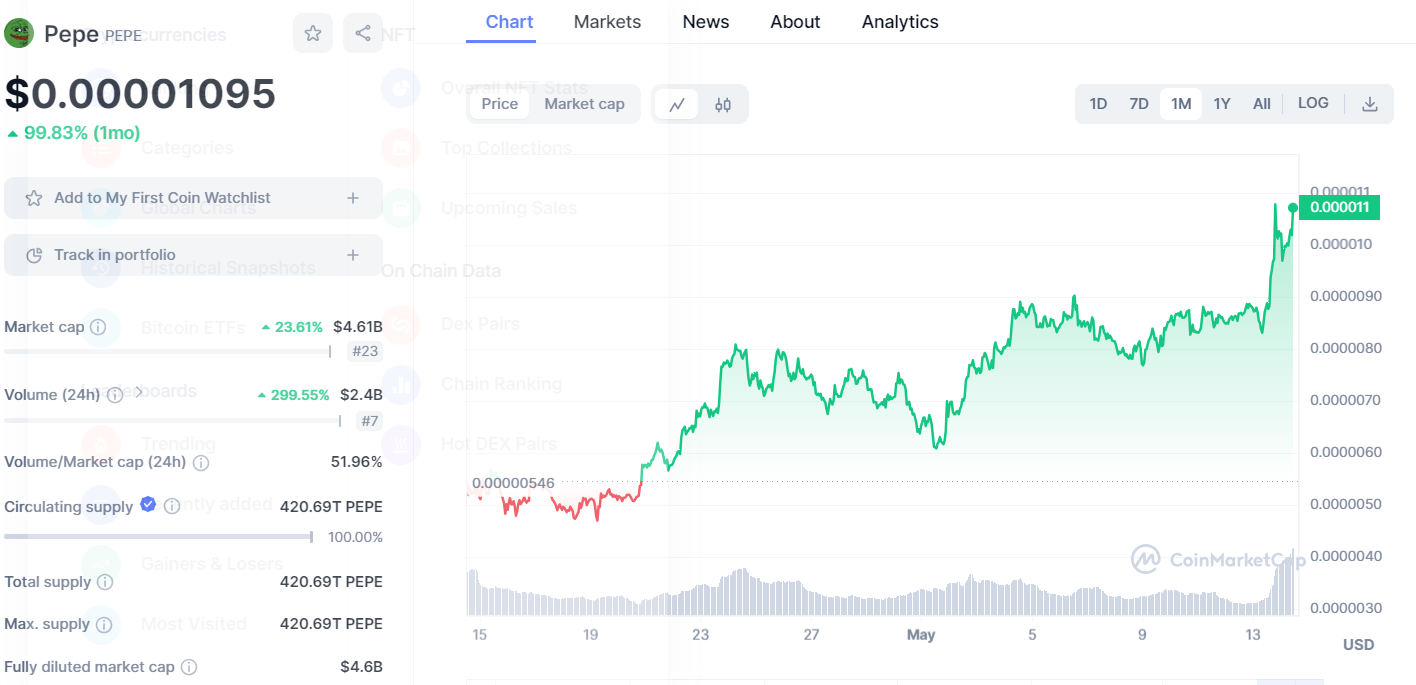Click the $2.4B volume value
This screenshot has height=685, width=1416.
pyautogui.click(x=361, y=395)
